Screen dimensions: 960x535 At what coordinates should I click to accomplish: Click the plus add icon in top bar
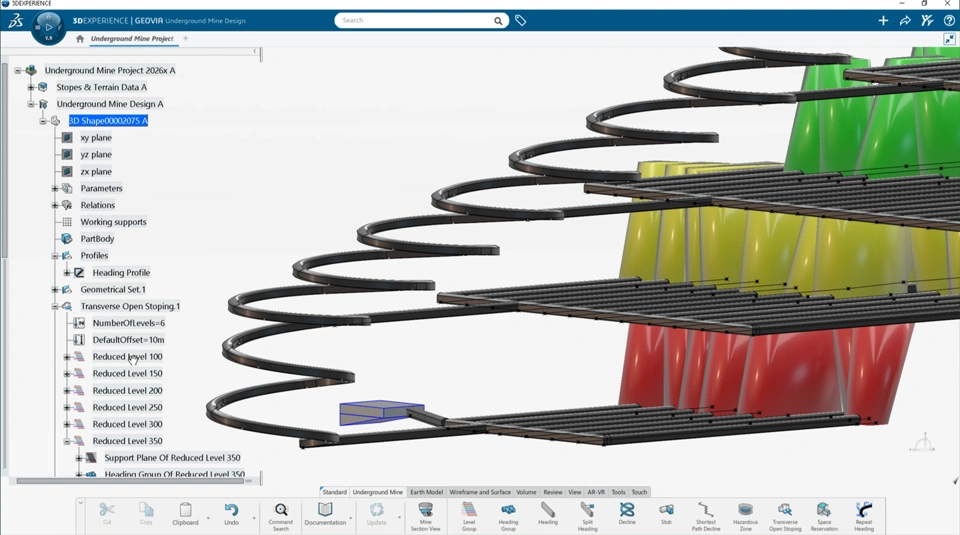point(883,21)
